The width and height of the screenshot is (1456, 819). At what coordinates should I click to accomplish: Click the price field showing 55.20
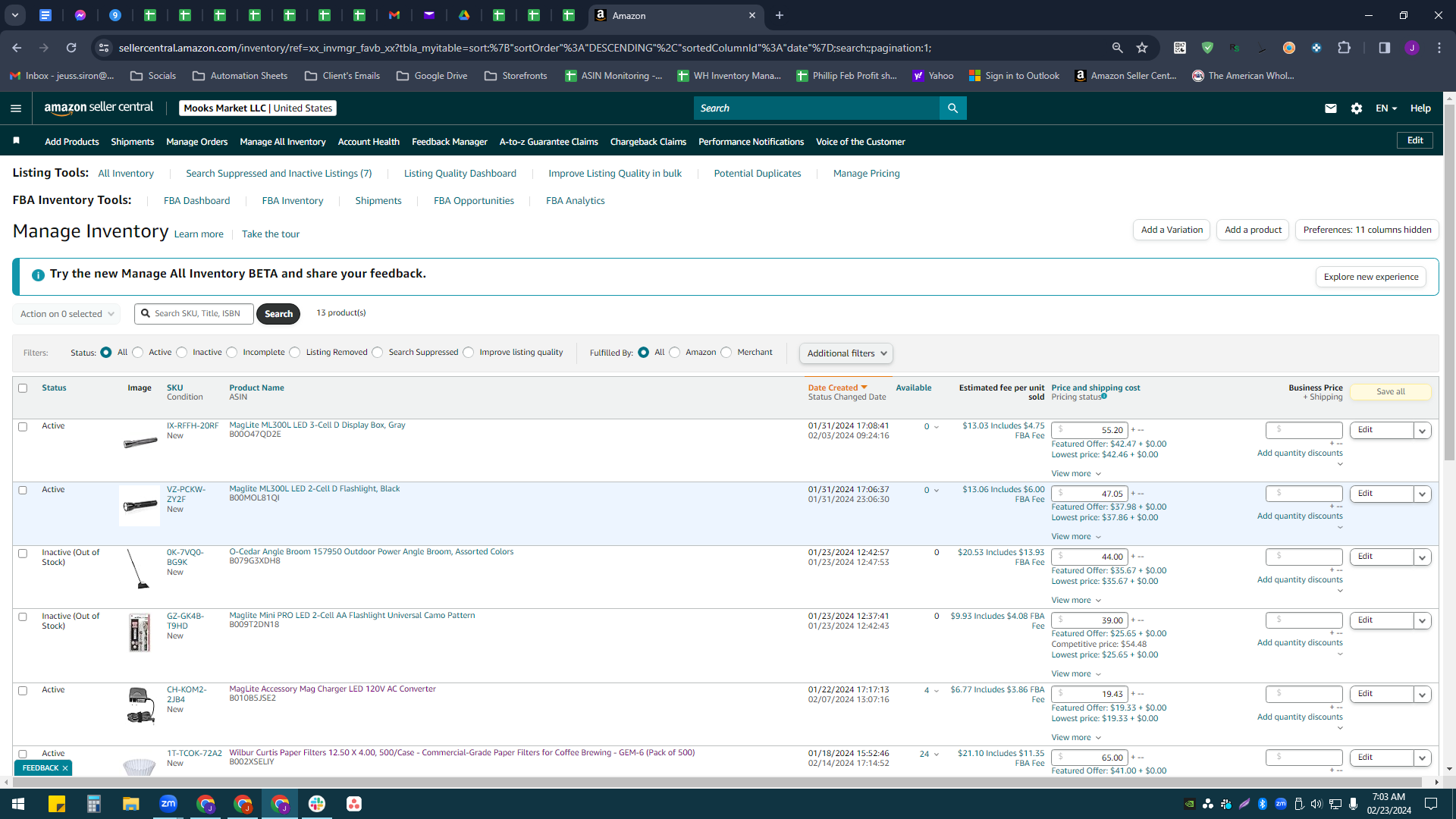[x=1090, y=430]
